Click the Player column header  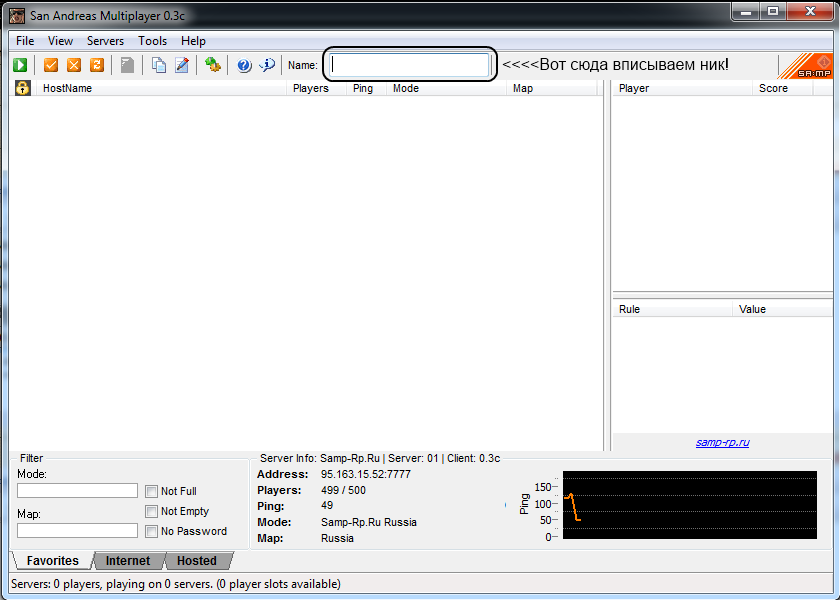point(682,88)
